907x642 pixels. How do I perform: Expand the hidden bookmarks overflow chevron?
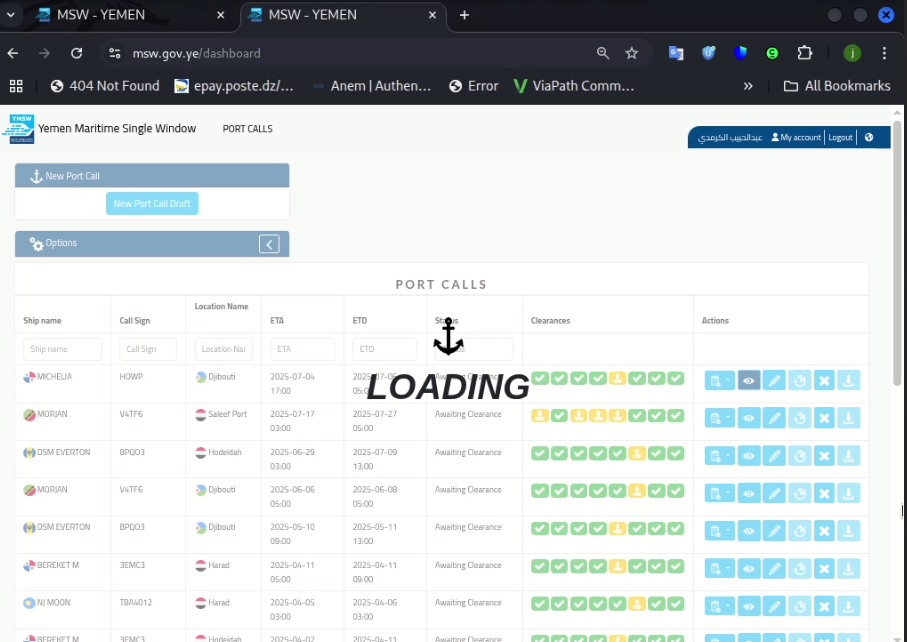pos(748,86)
